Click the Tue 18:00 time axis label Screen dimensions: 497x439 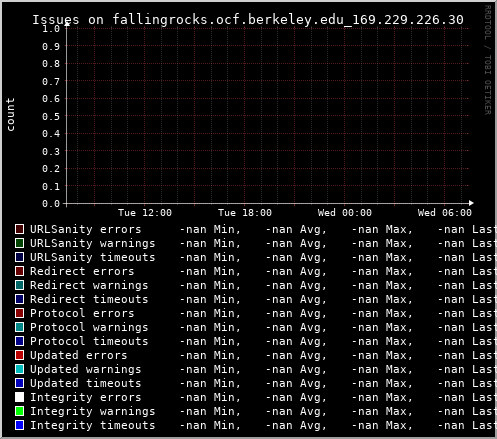click(245, 213)
